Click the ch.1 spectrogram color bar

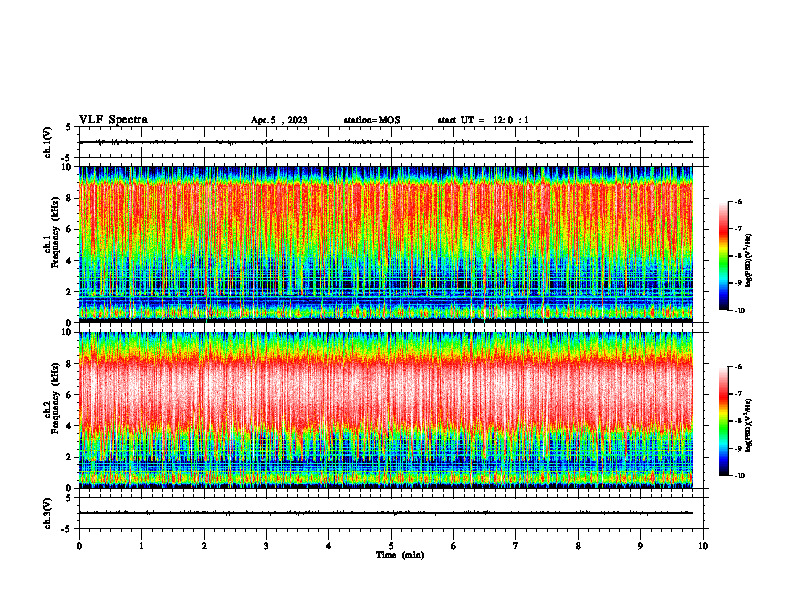tap(724, 256)
